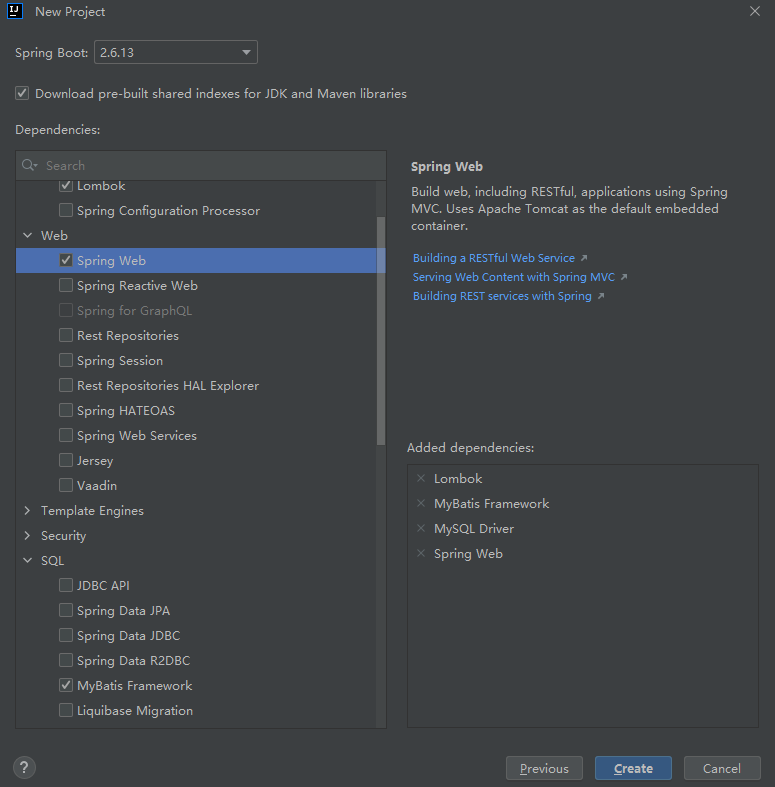This screenshot has width=775, height=787.
Task: Click the search magnifier icon
Action: (29, 165)
